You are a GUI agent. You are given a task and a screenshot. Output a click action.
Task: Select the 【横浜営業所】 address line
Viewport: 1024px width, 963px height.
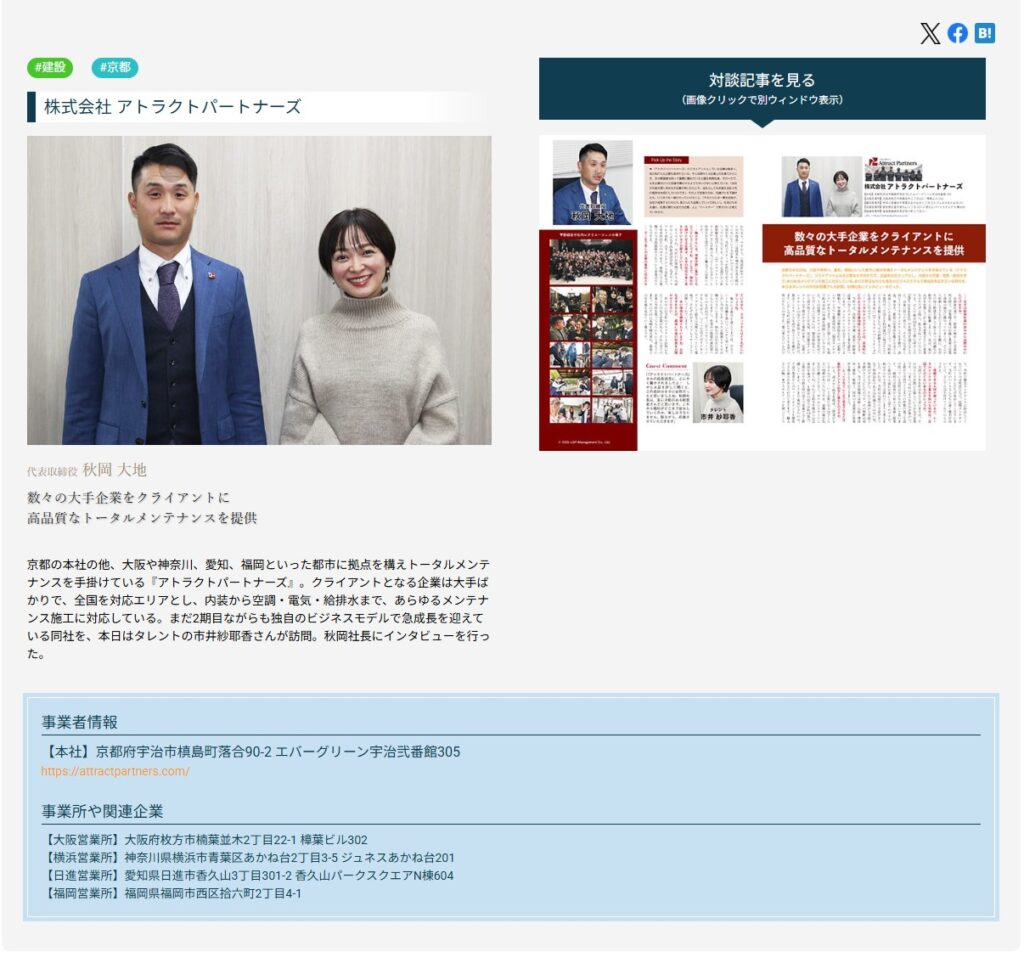click(248, 858)
